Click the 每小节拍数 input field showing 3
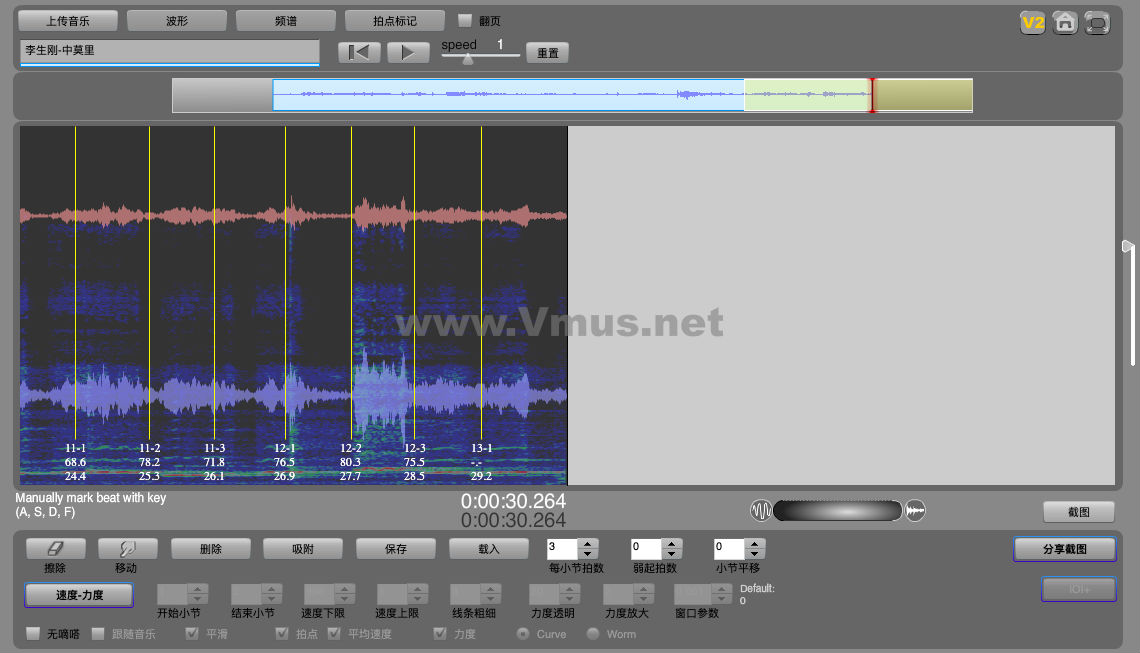Screen dimensions: 1140x653 (x=562, y=549)
